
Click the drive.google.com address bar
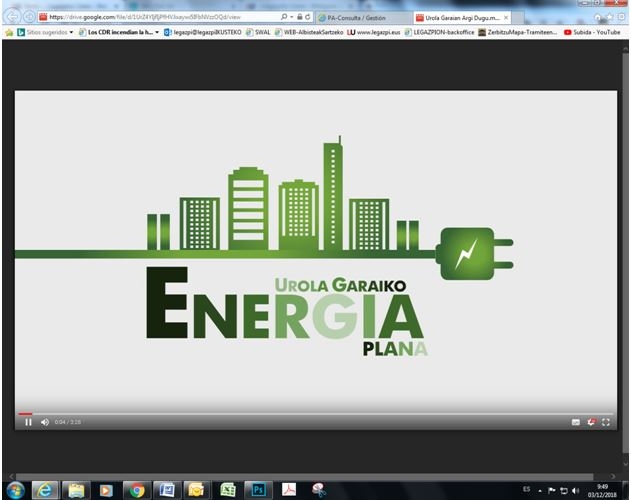point(159,17)
